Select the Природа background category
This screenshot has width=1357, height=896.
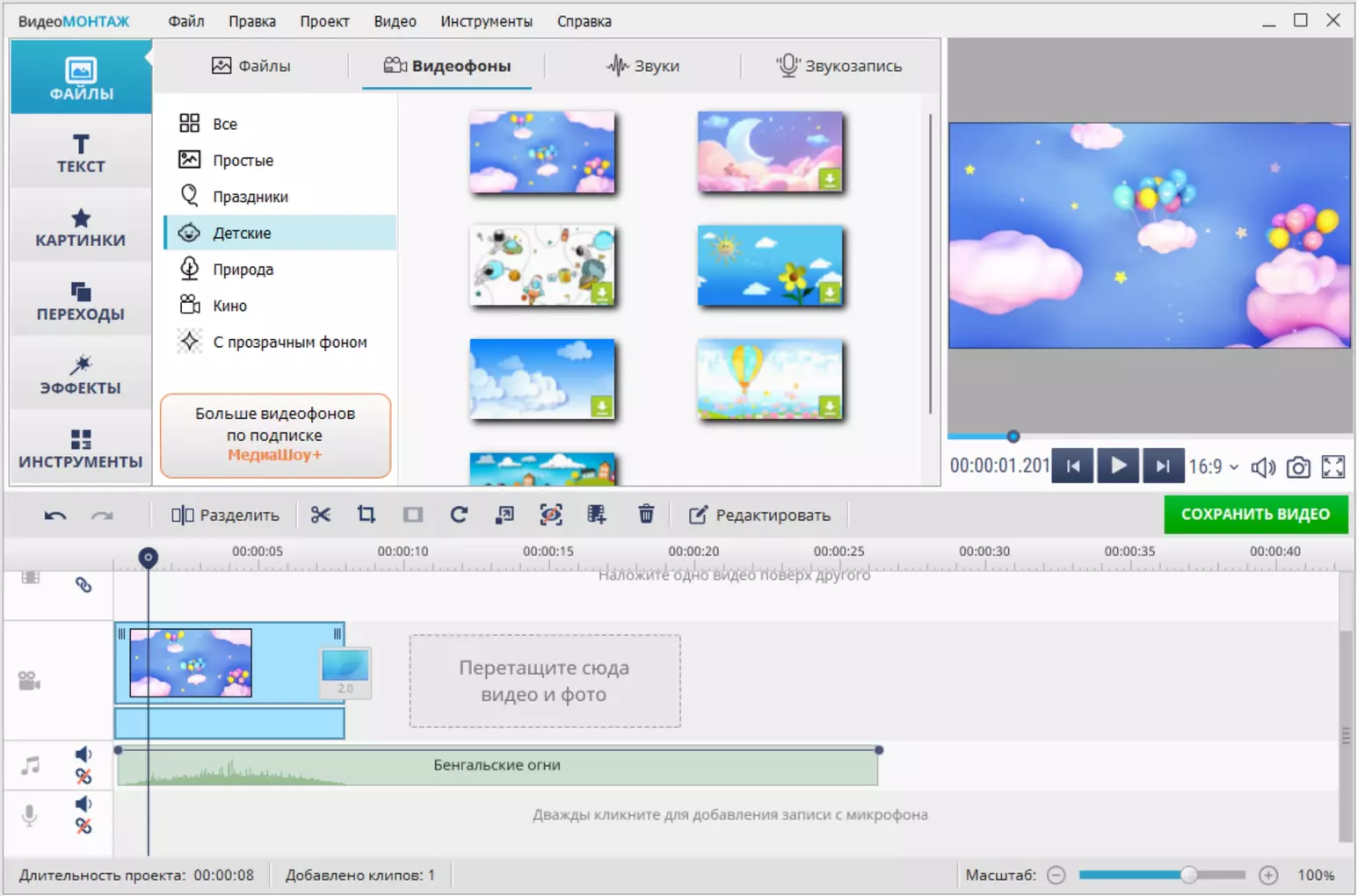tap(280, 270)
